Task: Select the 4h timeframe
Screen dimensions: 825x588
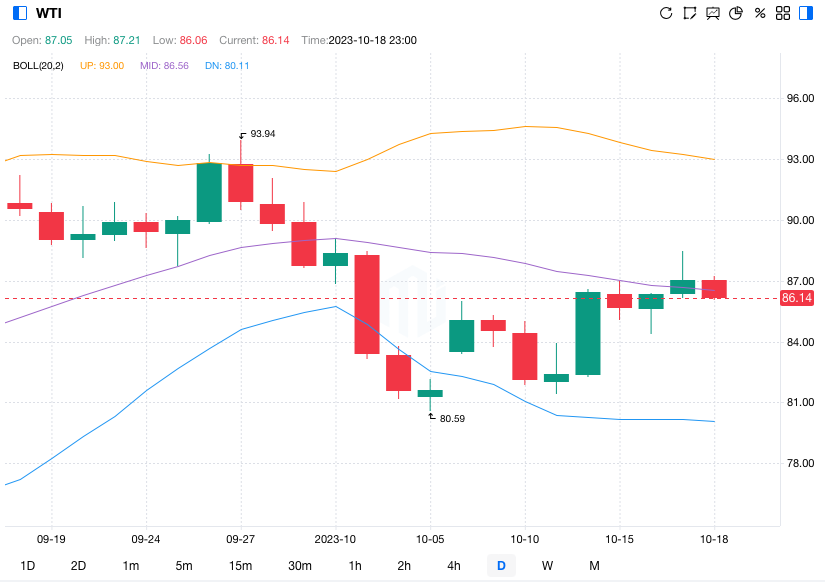Action: [454, 566]
